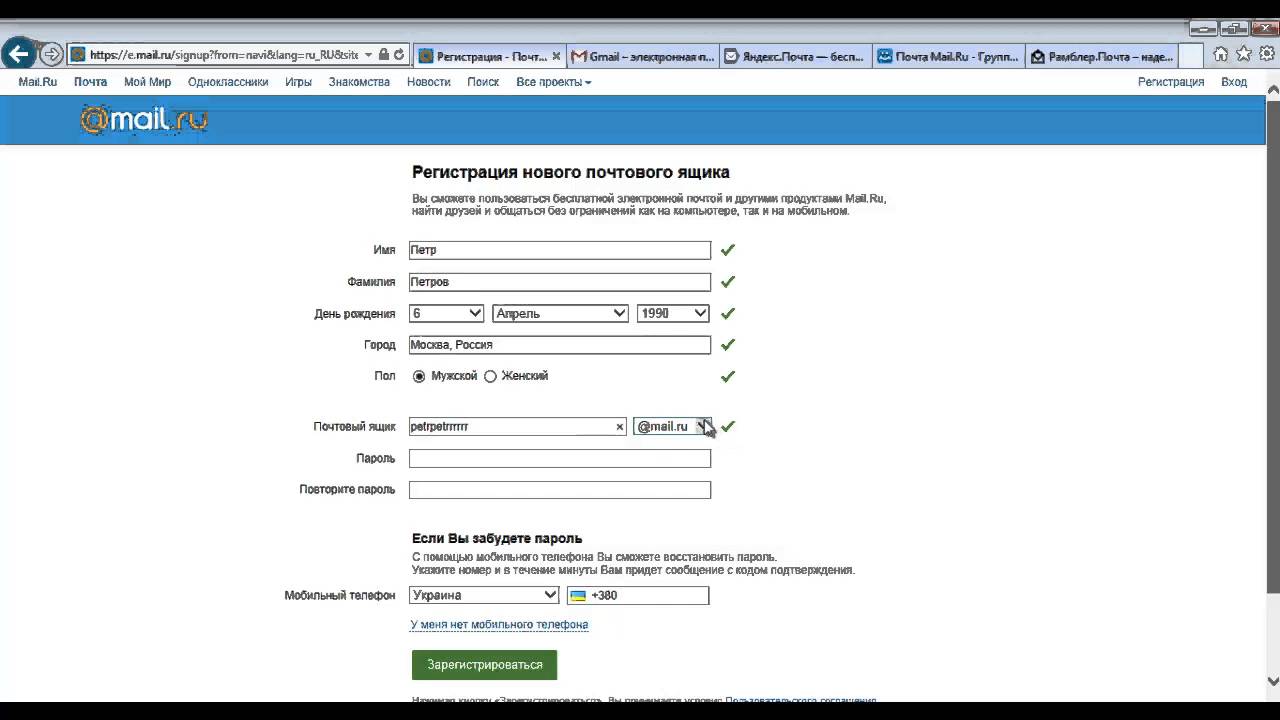The image size is (1280, 720).
Task: Open Мой Мир in top navigation
Action: tap(147, 82)
